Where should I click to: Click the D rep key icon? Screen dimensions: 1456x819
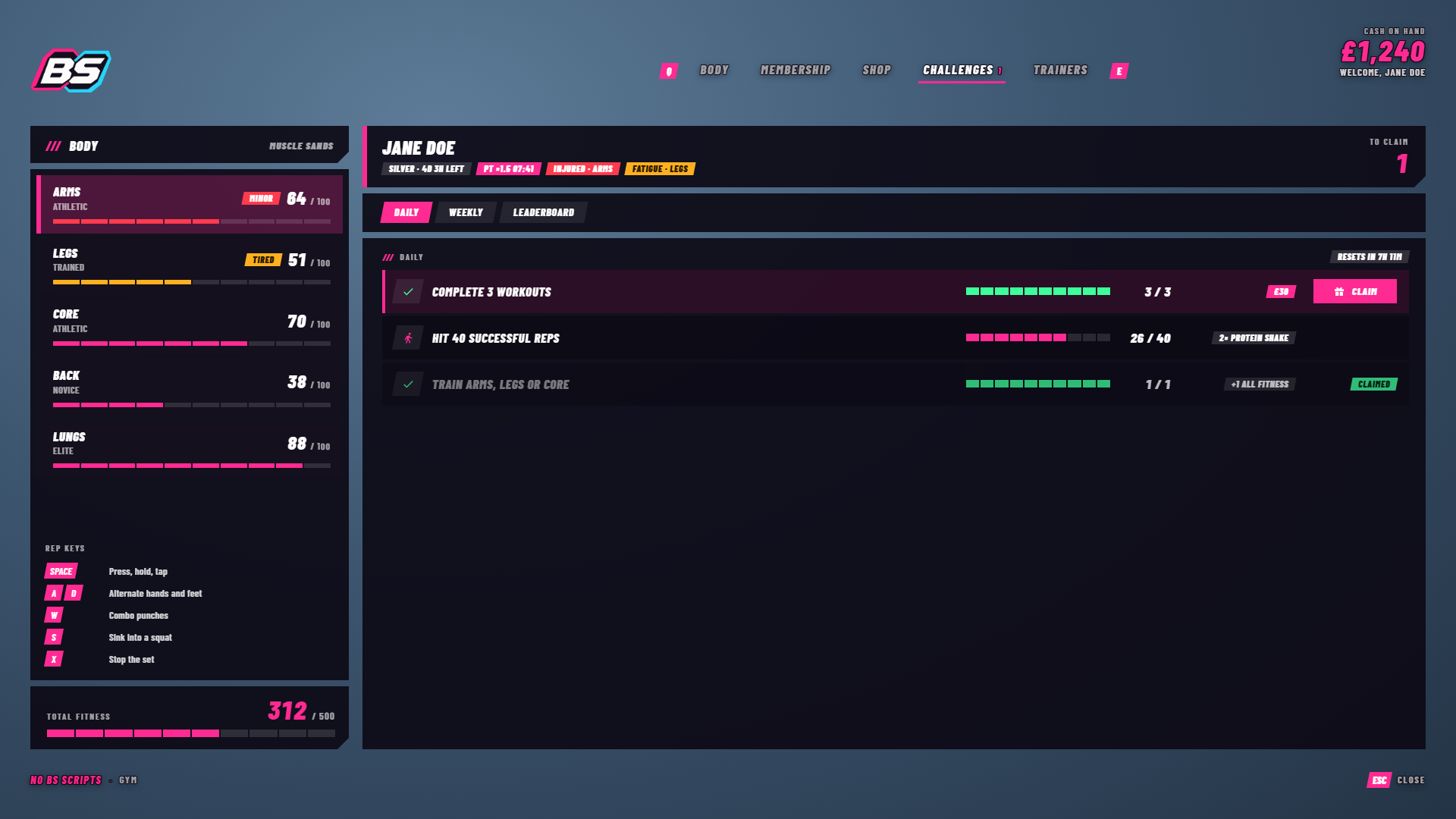[x=74, y=593]
